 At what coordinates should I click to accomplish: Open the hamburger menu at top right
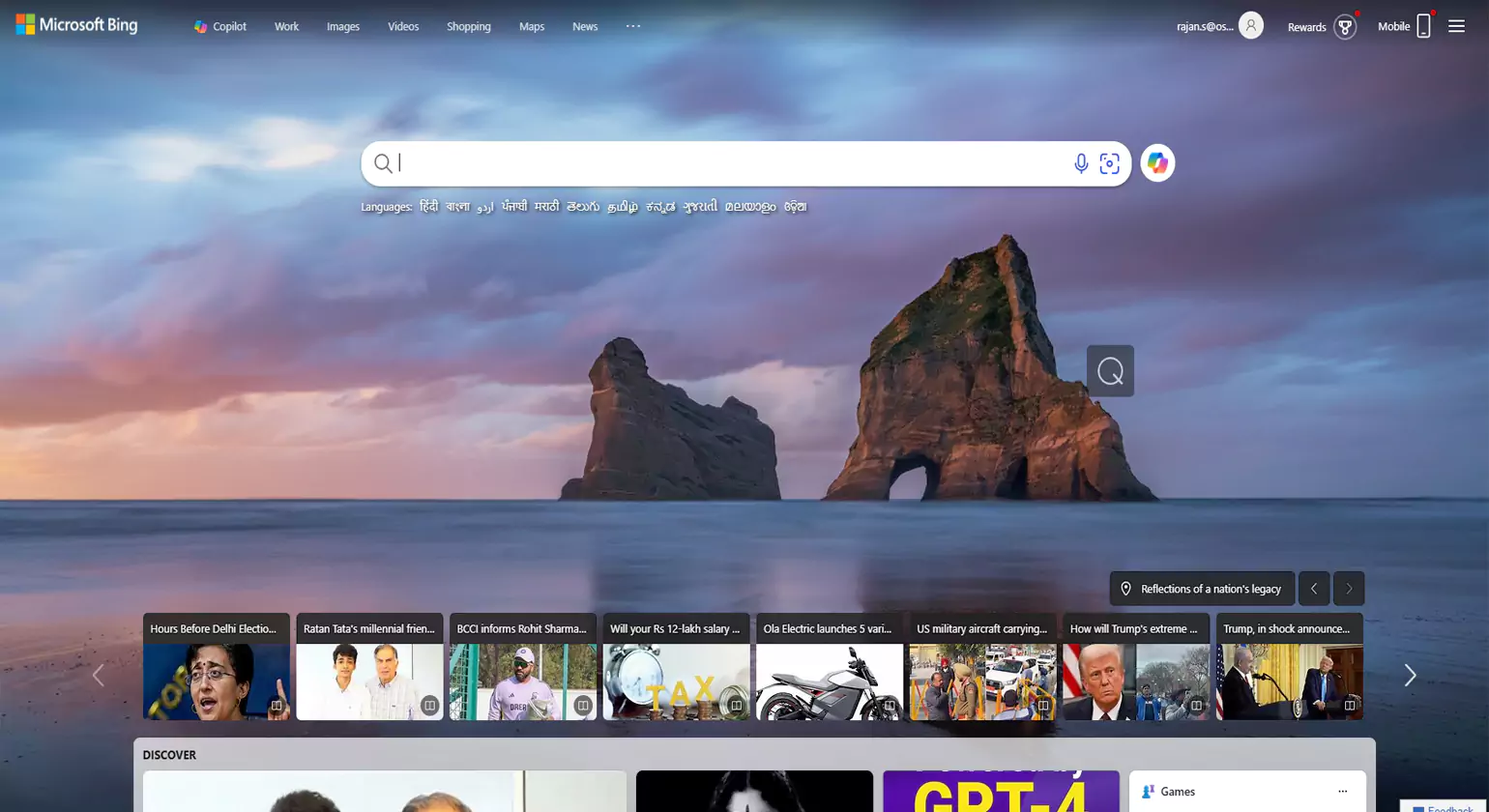point(1456,26)
